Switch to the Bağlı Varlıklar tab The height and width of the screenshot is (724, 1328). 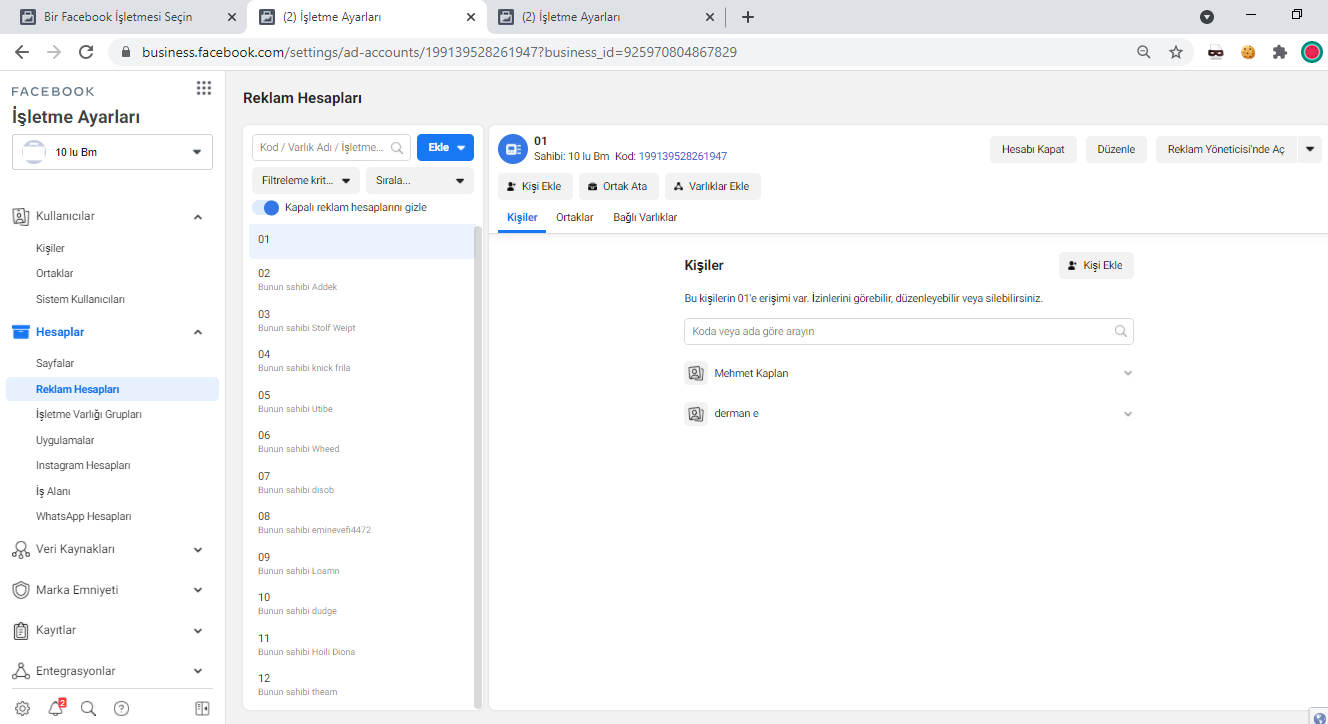(645, 217)
